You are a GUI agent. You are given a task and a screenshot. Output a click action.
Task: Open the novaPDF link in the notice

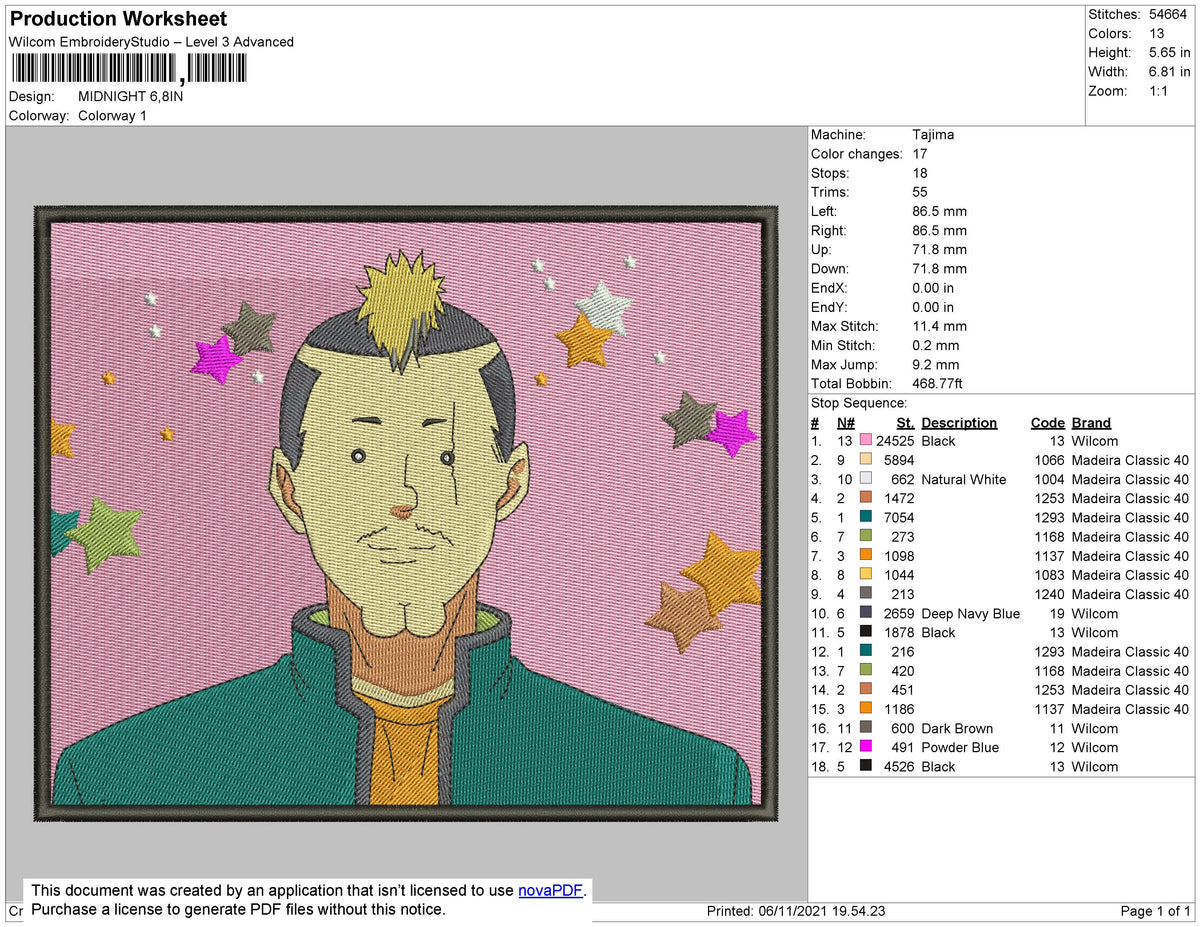pyautogui.click(x=550, y=891)
